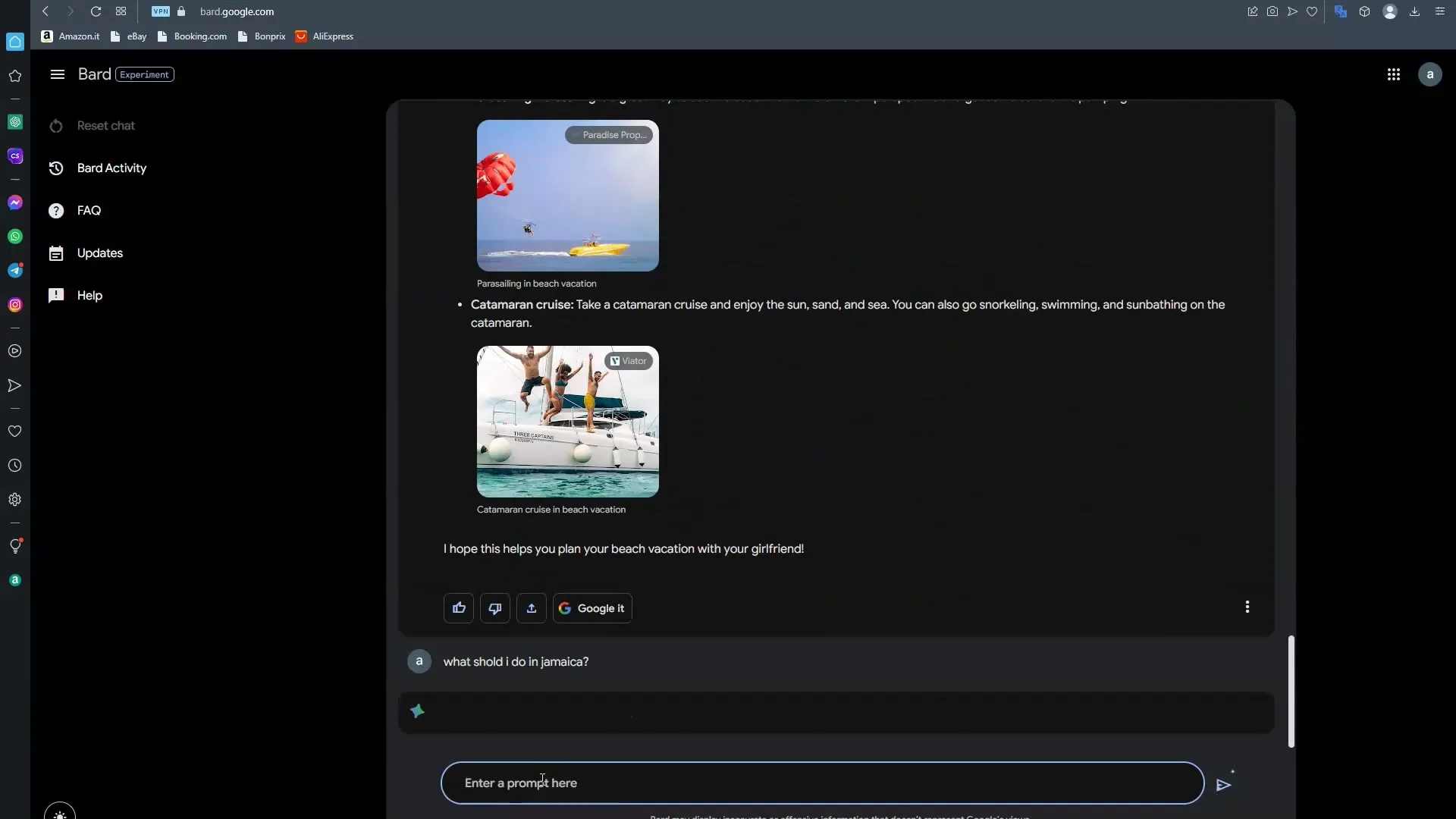The width and height of the screenshot is (1456, 819).
Task: Click the Enter a prompt here field
Action: 822,783
